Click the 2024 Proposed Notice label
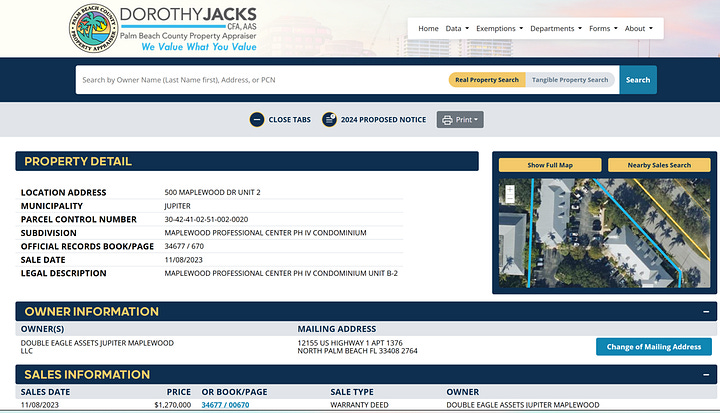This screenshot has height=413, width=720. pos(383,120)
